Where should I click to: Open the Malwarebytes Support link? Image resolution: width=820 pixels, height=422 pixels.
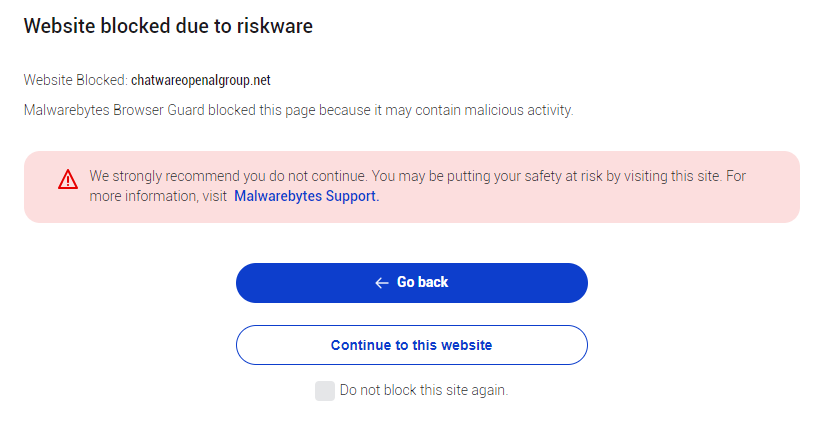tap(306, 196)
